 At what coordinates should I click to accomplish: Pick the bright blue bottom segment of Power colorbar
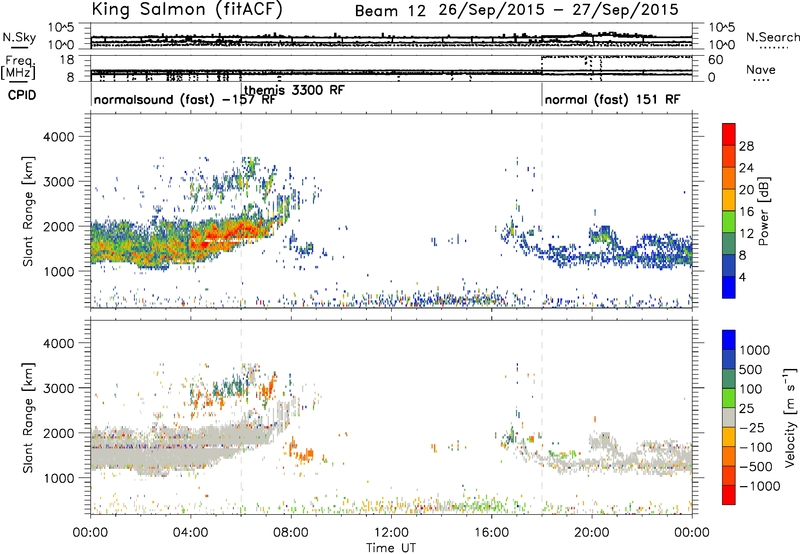(x=729, y=287)
